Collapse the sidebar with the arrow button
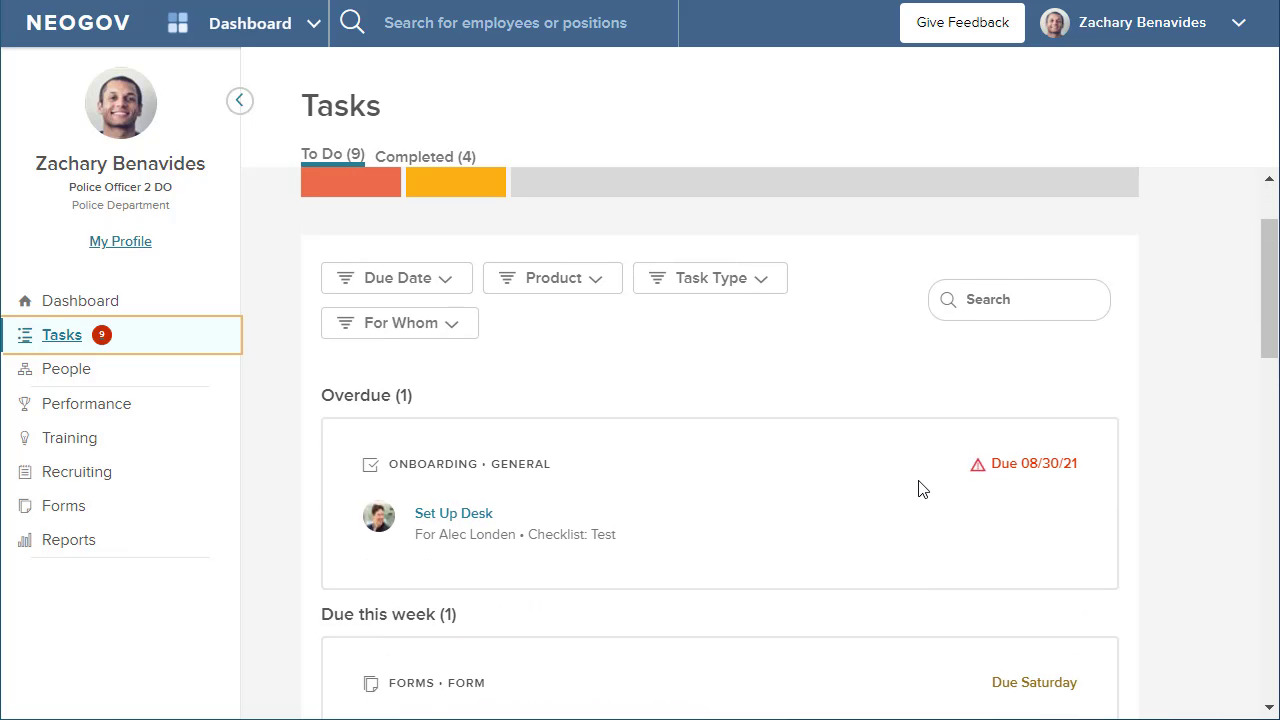The width and height of the screenshot is (1280, 720). (239, 100)
